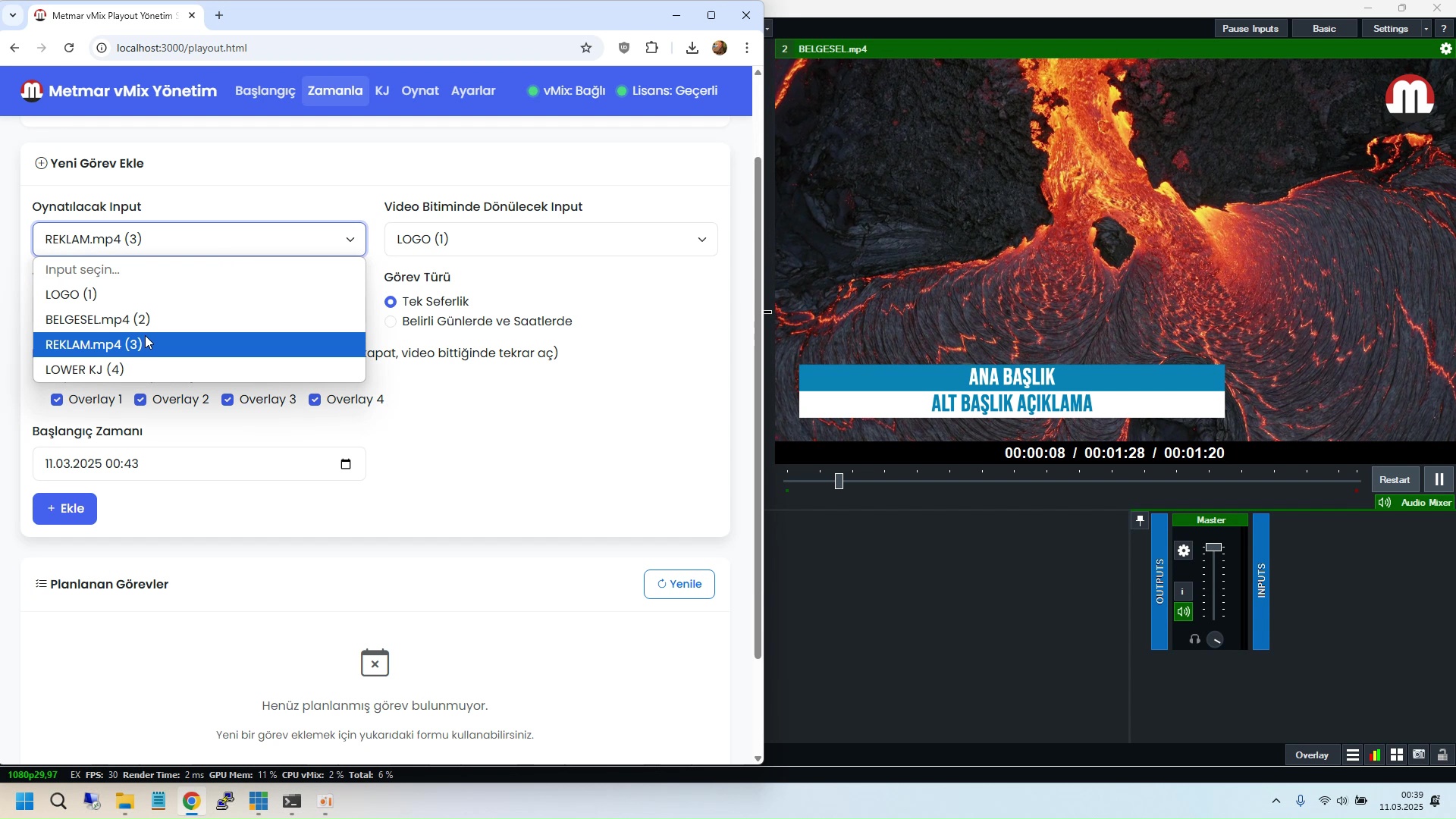This screenshot has width=1456, height=819.
Task: Collapse the Oynatılacak Input dropdown
Action: pos(199,240)
